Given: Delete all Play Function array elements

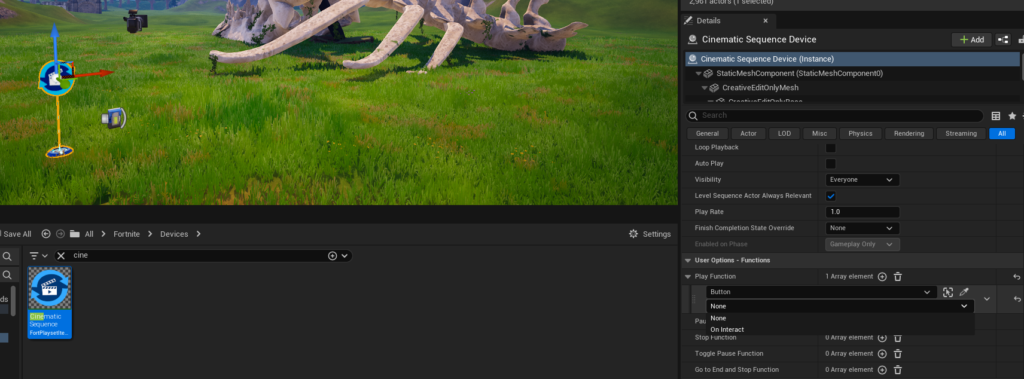Looking at the screenshot, I should point(898,276).
